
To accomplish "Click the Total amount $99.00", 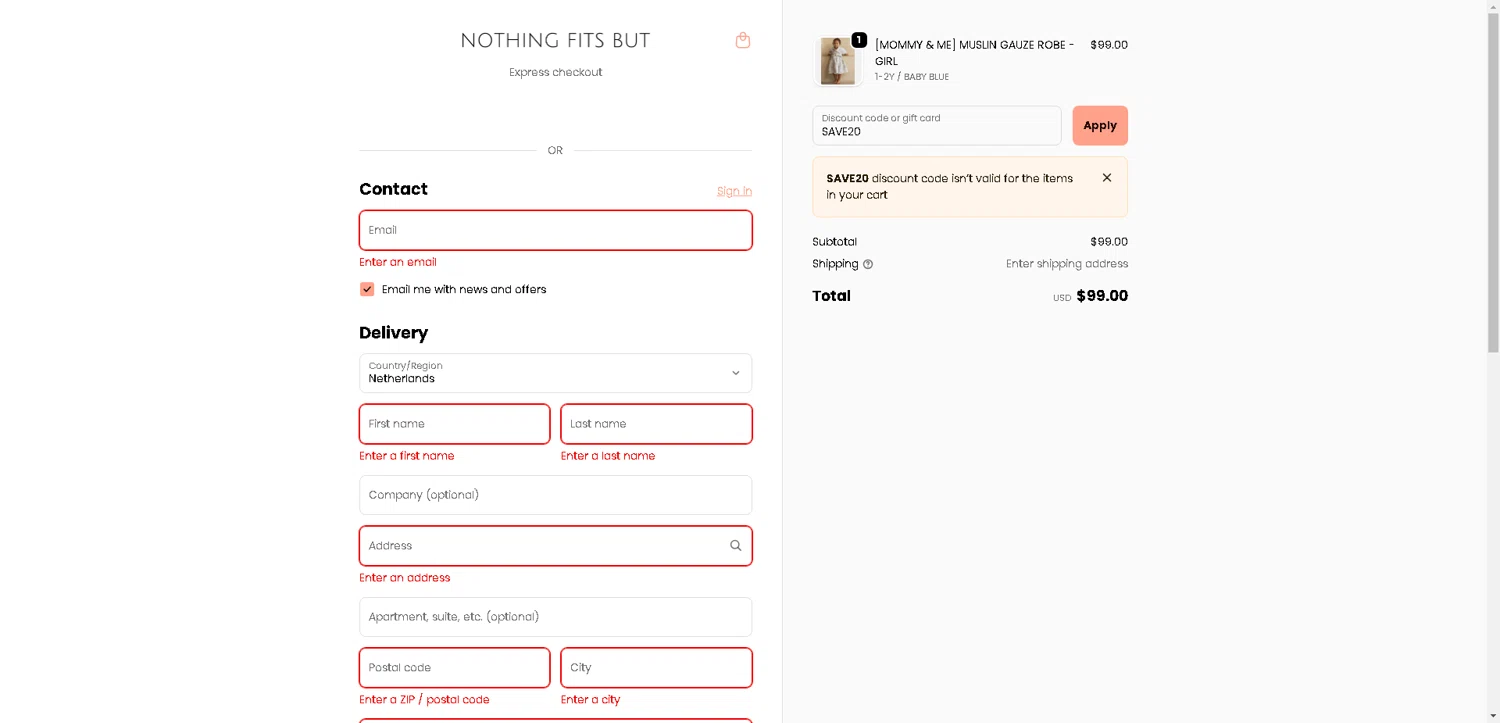I will pyautogui.click(x=1102, y=296).
